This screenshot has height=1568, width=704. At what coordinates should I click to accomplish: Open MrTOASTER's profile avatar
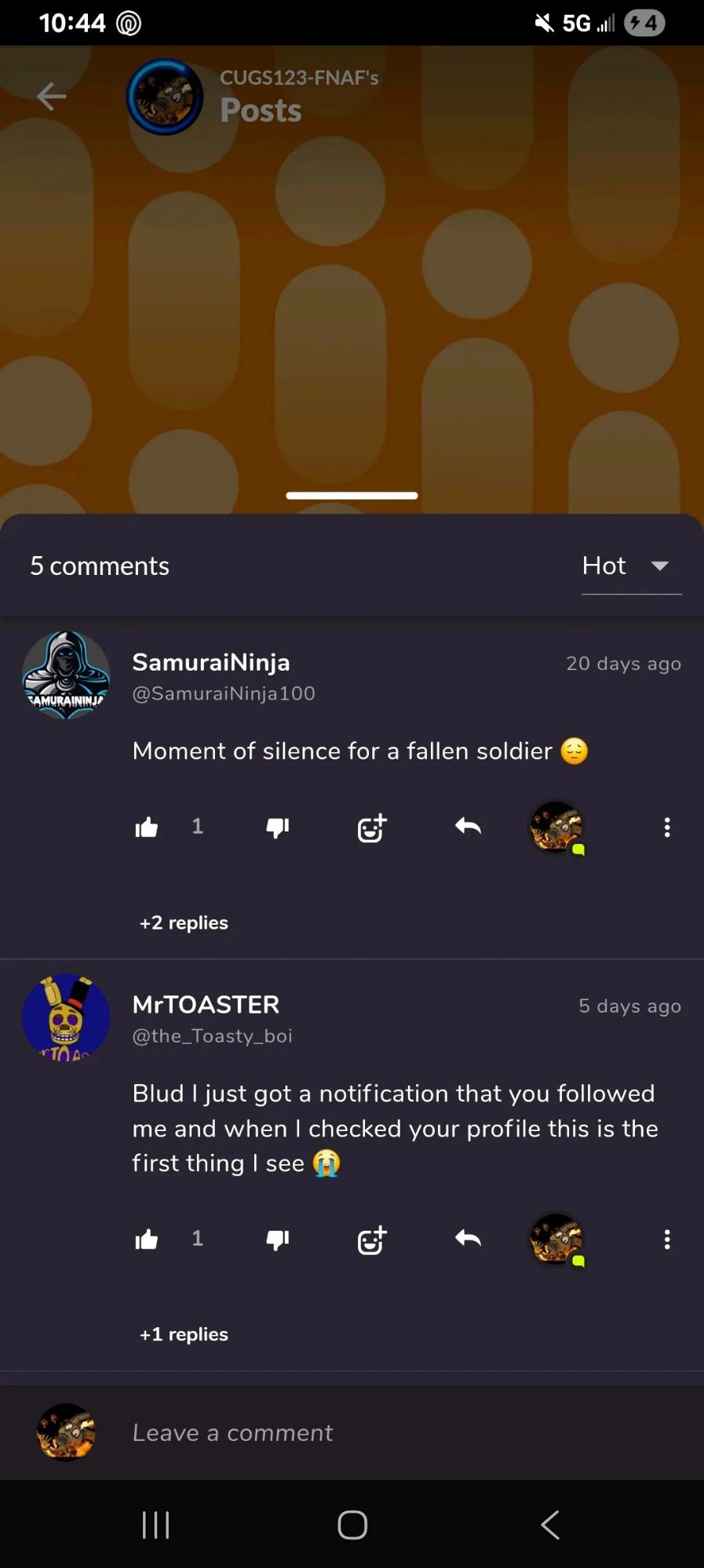[66, 1017]
